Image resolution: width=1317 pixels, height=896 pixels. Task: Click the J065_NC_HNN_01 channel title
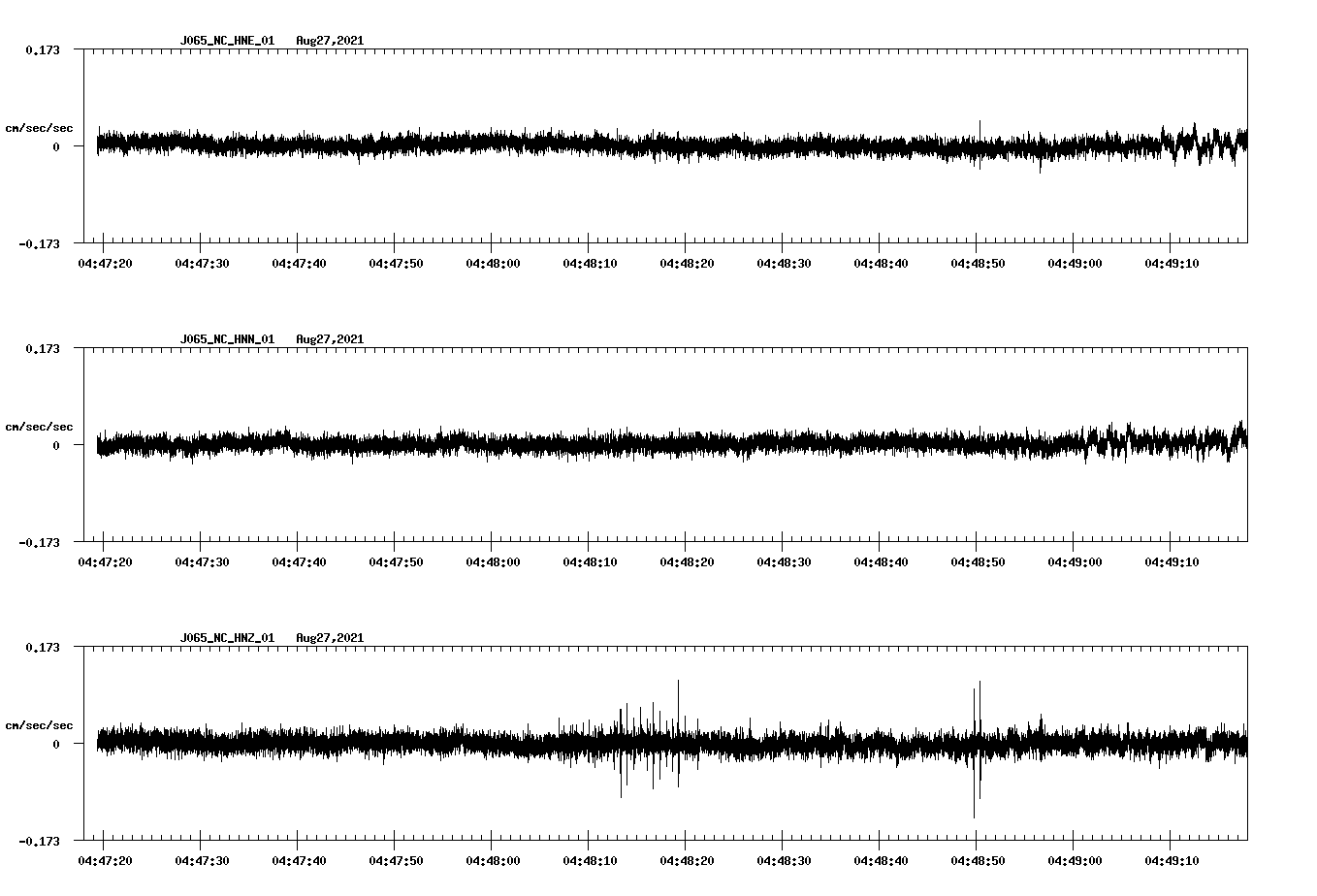(227, 339)
